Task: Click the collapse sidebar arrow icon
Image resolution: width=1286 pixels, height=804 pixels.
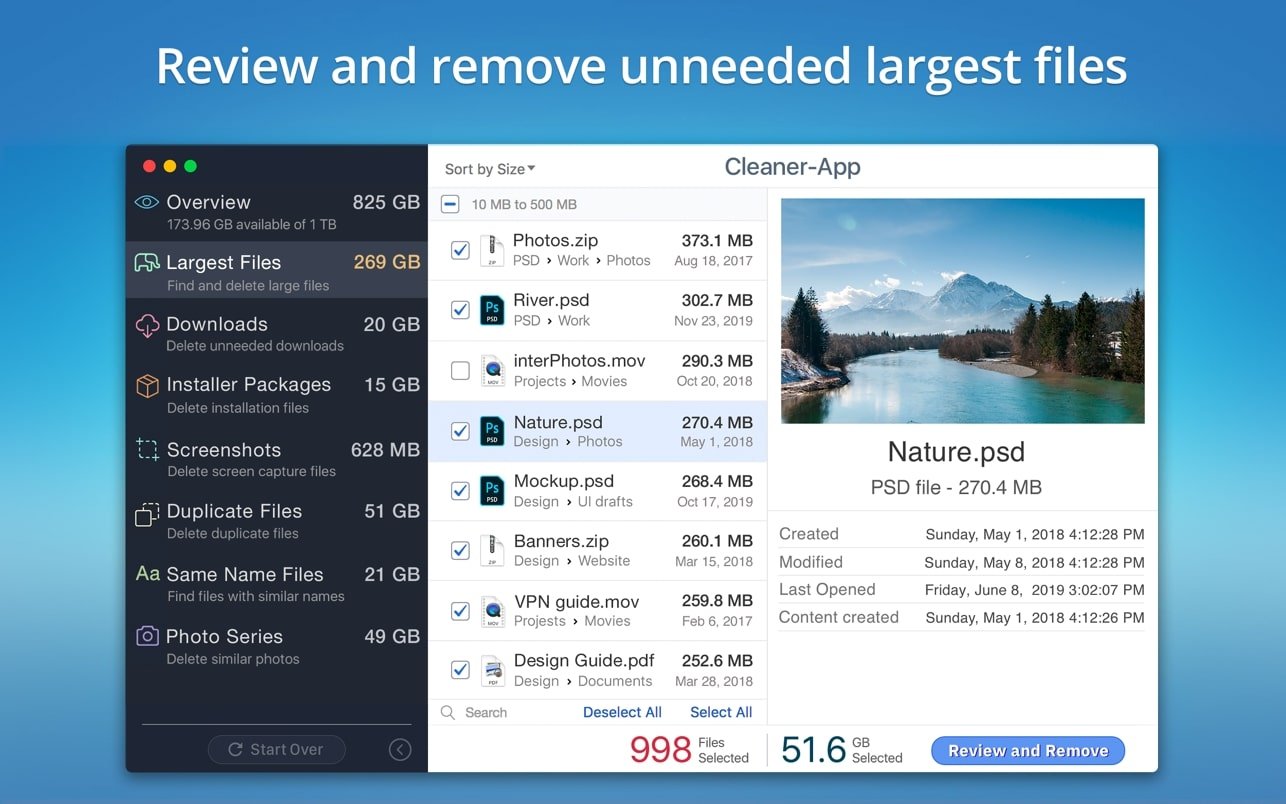Action: click(x=400, y=750)
